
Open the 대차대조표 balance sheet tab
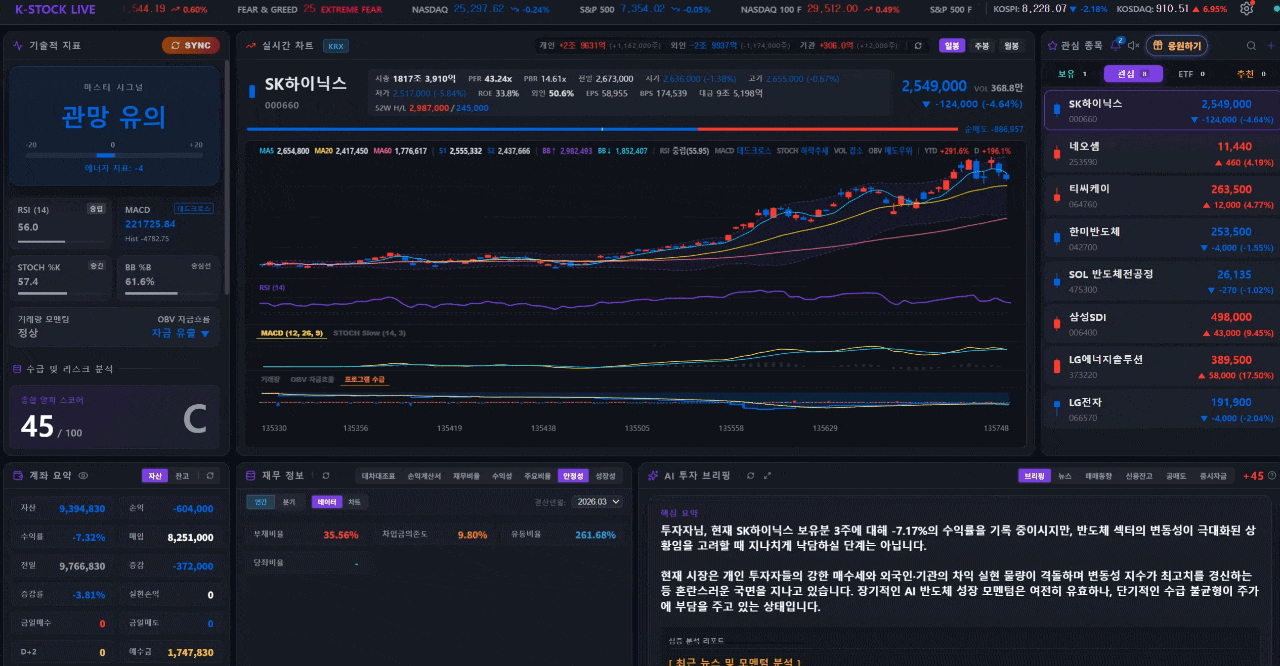(378, 476)
